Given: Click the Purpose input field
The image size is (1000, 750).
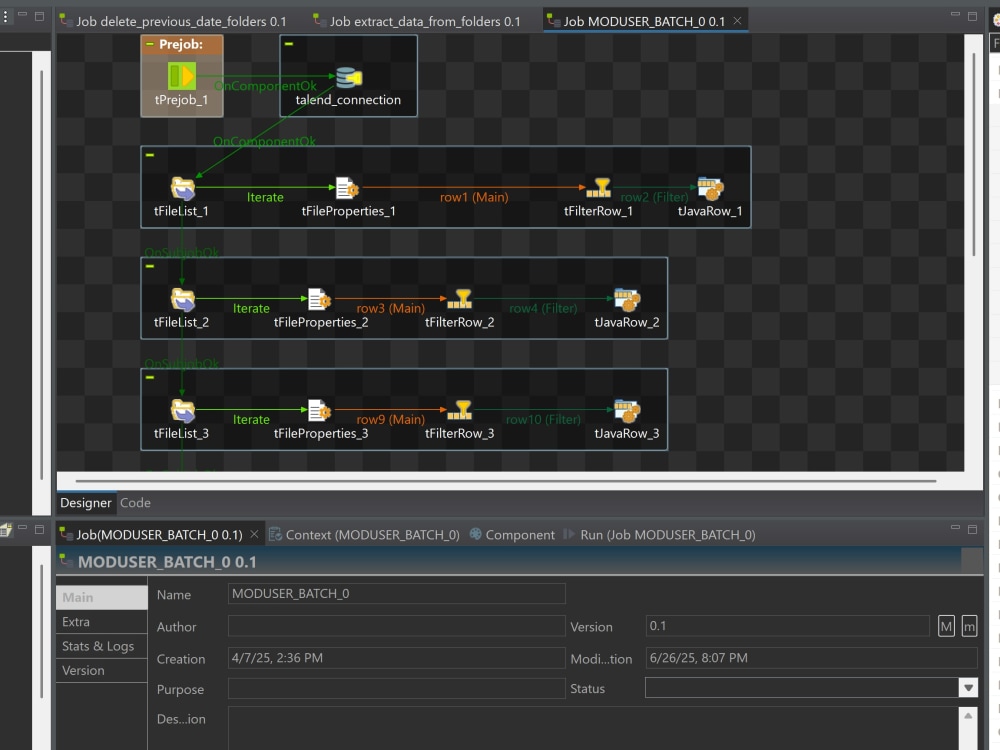Looking at the screenshot, I should pos(397,688).
